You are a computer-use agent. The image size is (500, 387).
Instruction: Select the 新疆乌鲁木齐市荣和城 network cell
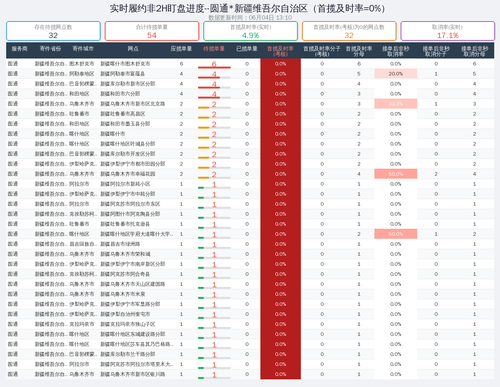125,254
